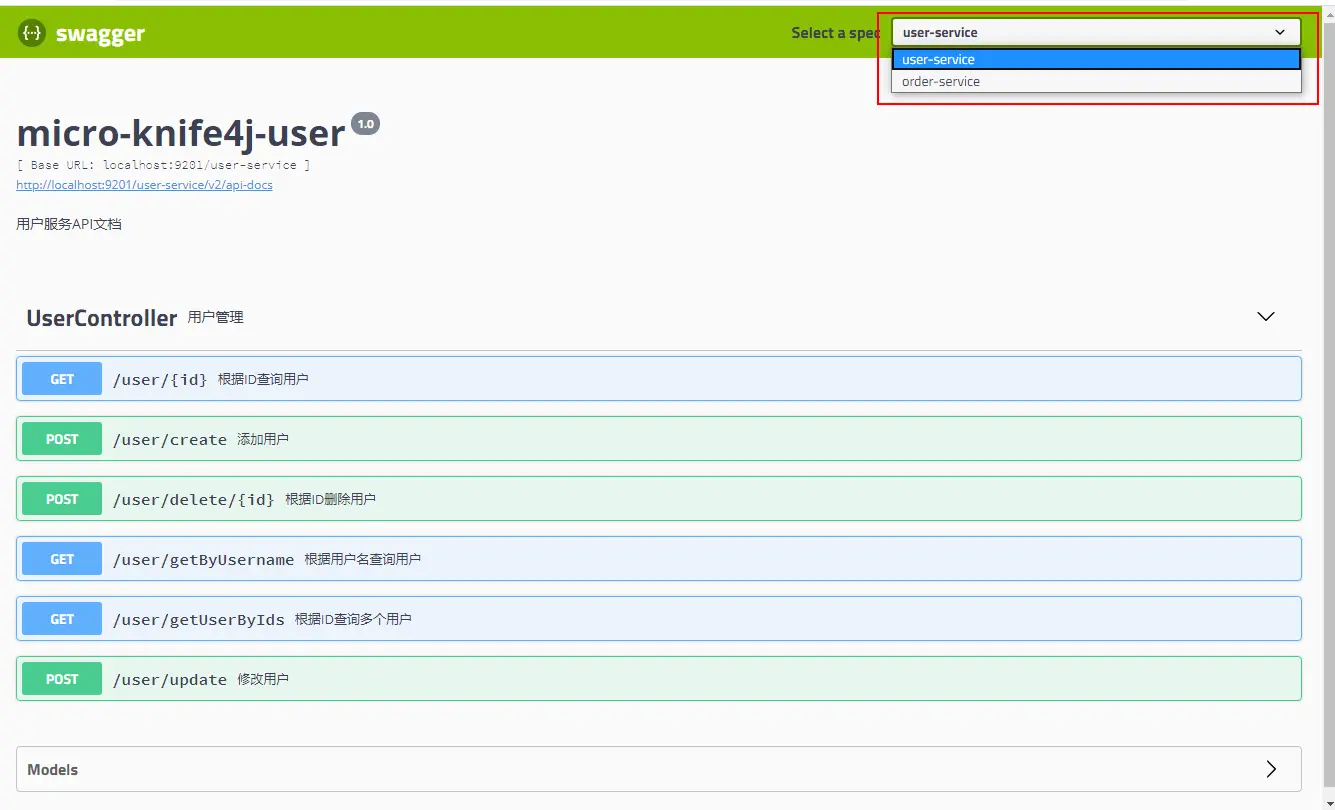Expand the Models section arrow

click(x=1271, y=769)
